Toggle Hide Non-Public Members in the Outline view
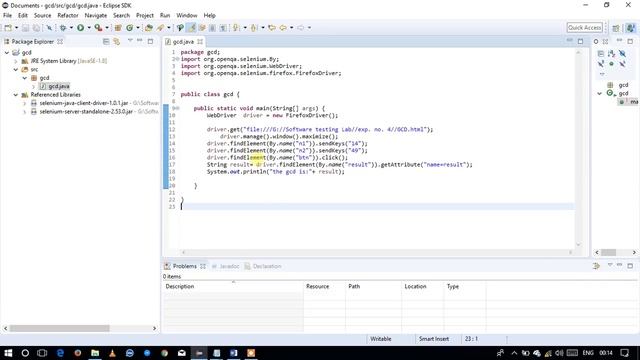Viewport: 640px width, 360px height. coord(611,64)
